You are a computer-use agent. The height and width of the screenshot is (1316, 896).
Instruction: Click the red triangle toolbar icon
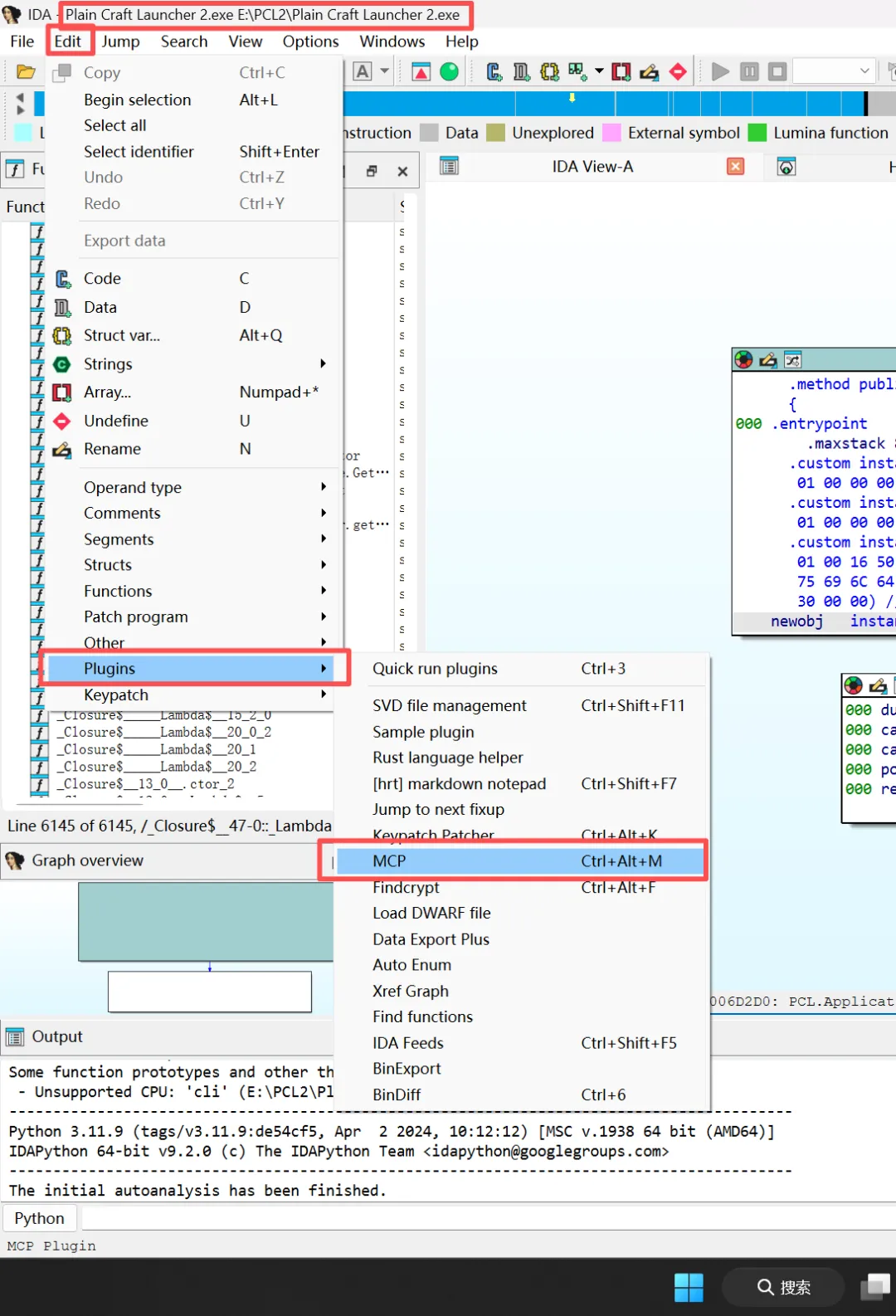click(421, 72)
